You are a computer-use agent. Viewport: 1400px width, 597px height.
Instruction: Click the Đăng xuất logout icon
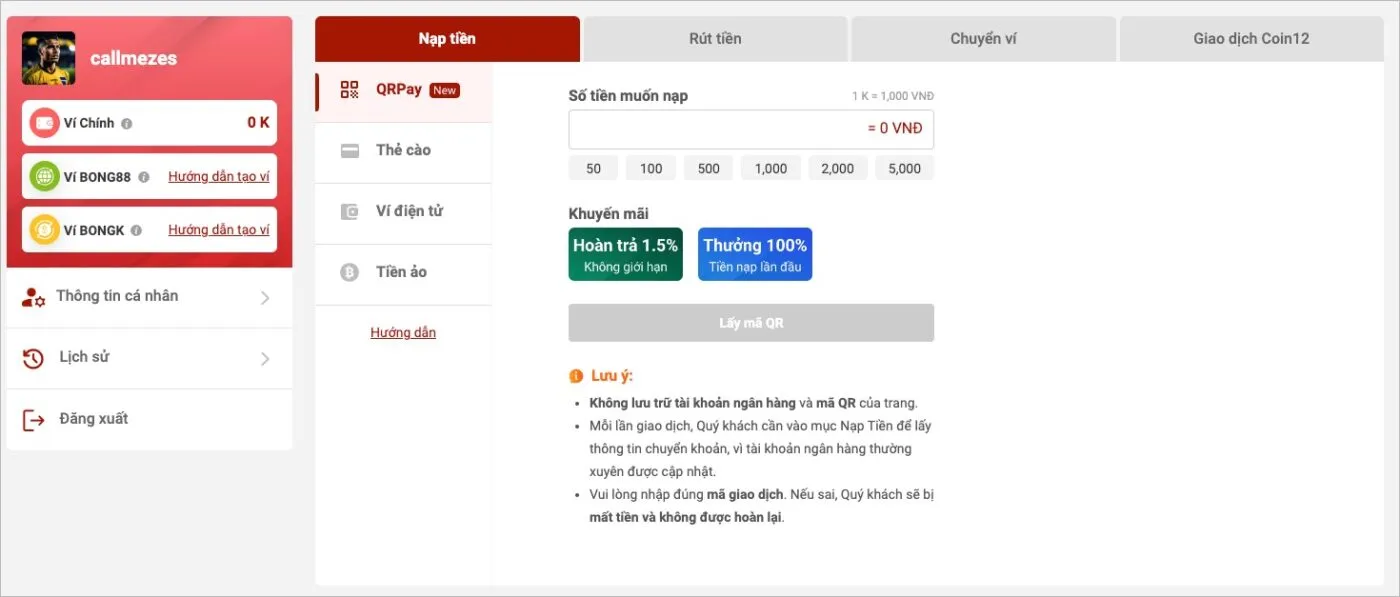click(x=34, y=419)
